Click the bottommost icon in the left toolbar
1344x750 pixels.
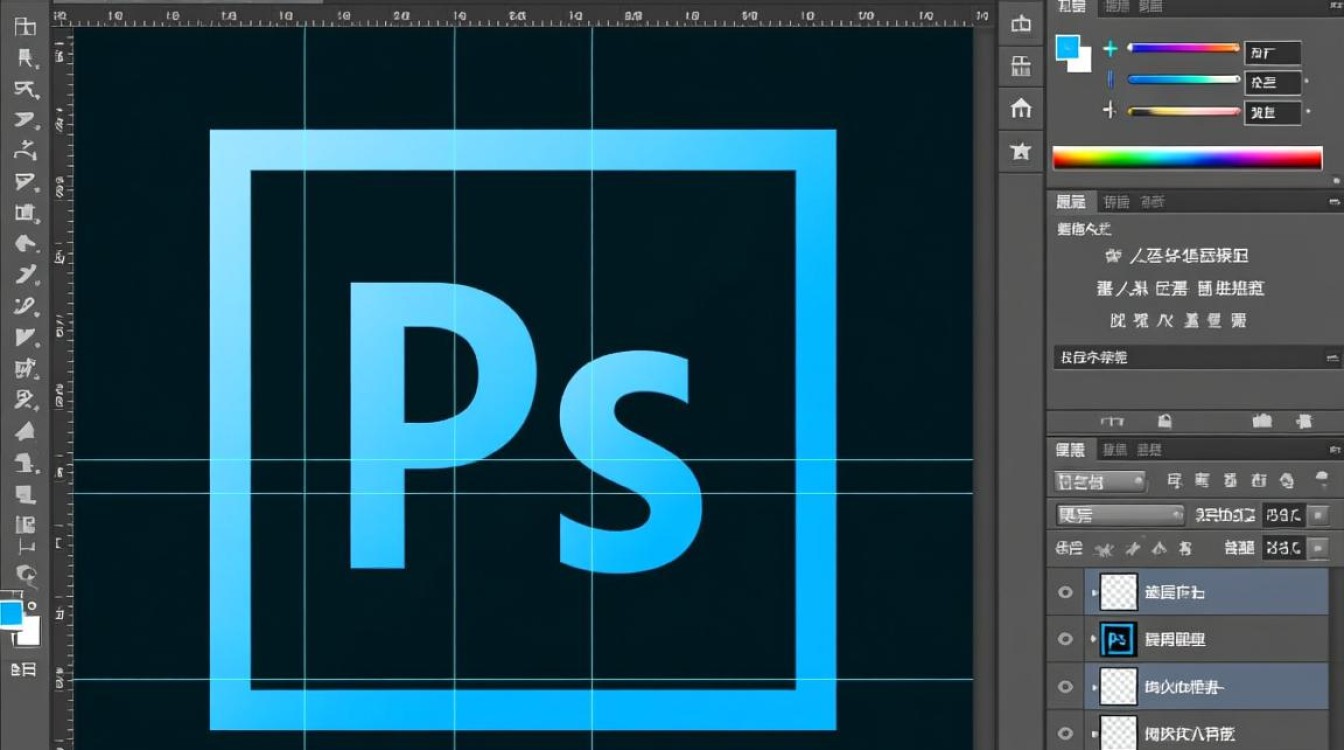tap(23, 670)
